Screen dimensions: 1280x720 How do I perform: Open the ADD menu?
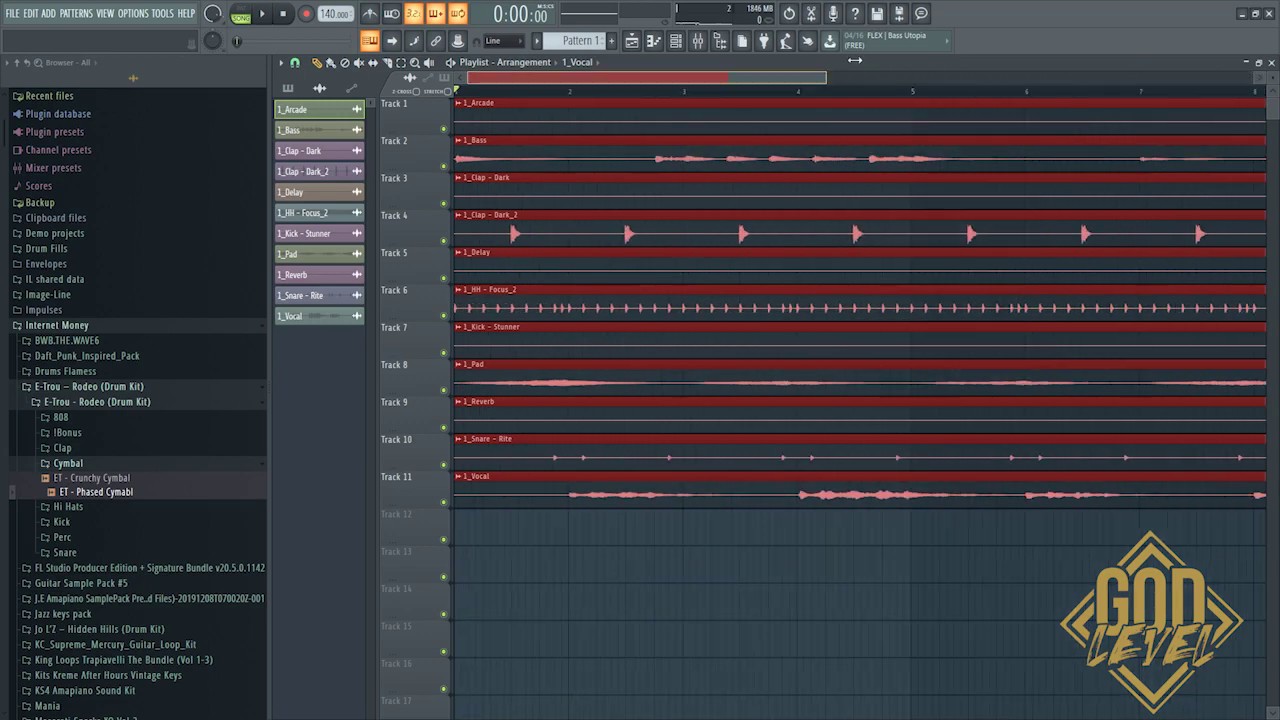[x=49, y=14]
